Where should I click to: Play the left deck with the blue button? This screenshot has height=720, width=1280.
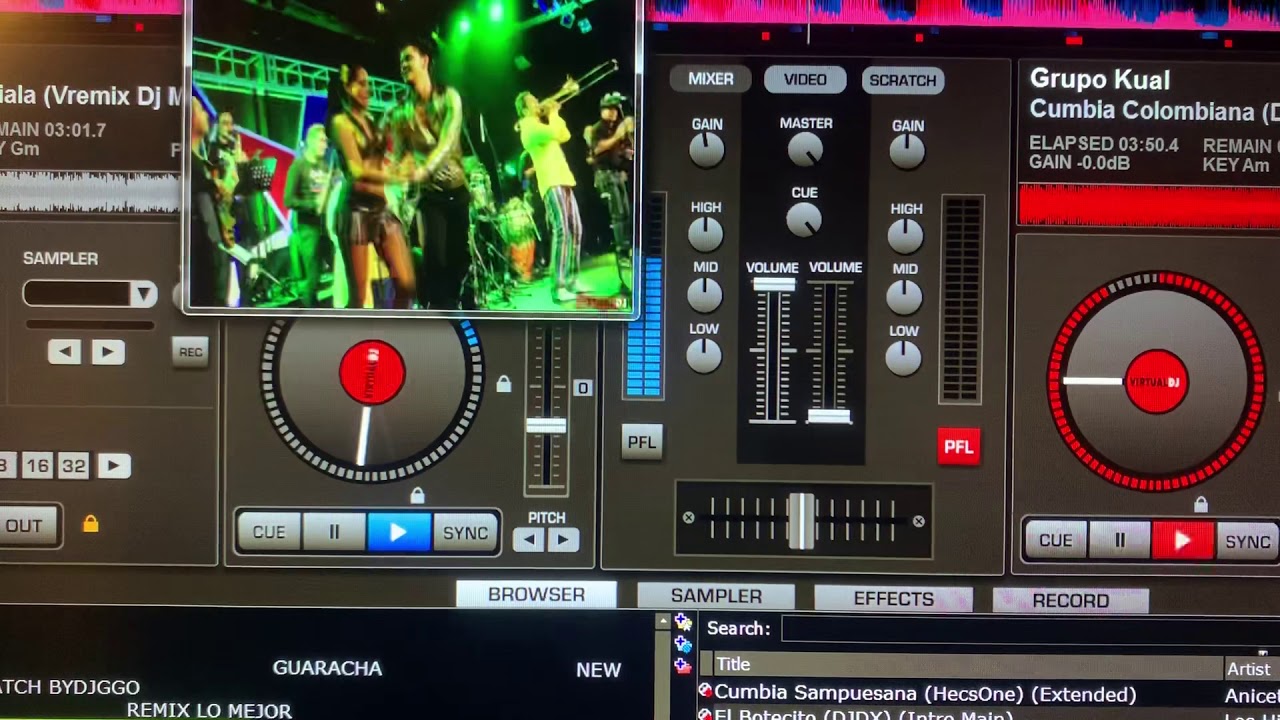398,532
